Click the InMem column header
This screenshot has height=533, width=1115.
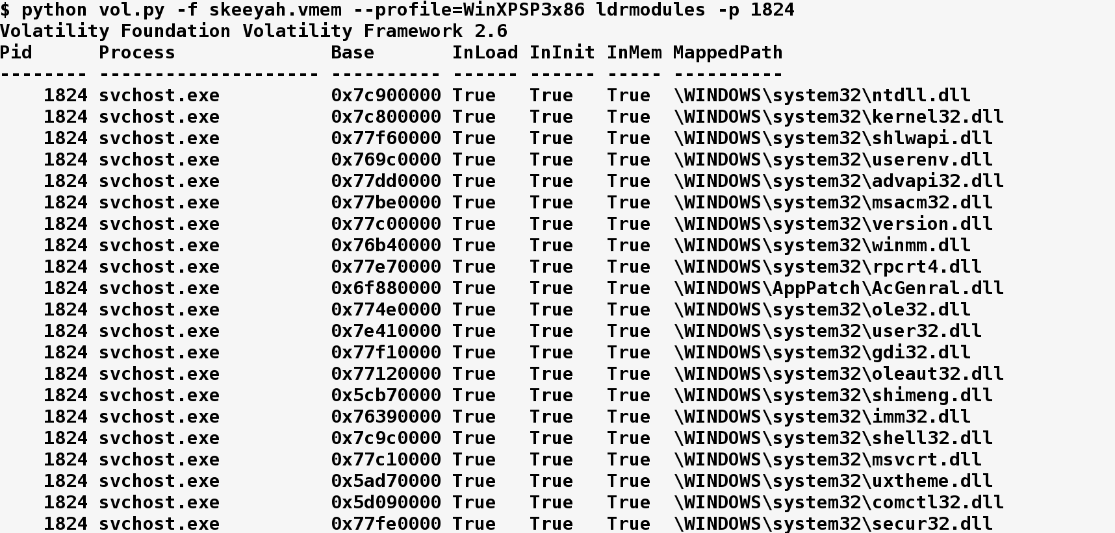point(634,53)
